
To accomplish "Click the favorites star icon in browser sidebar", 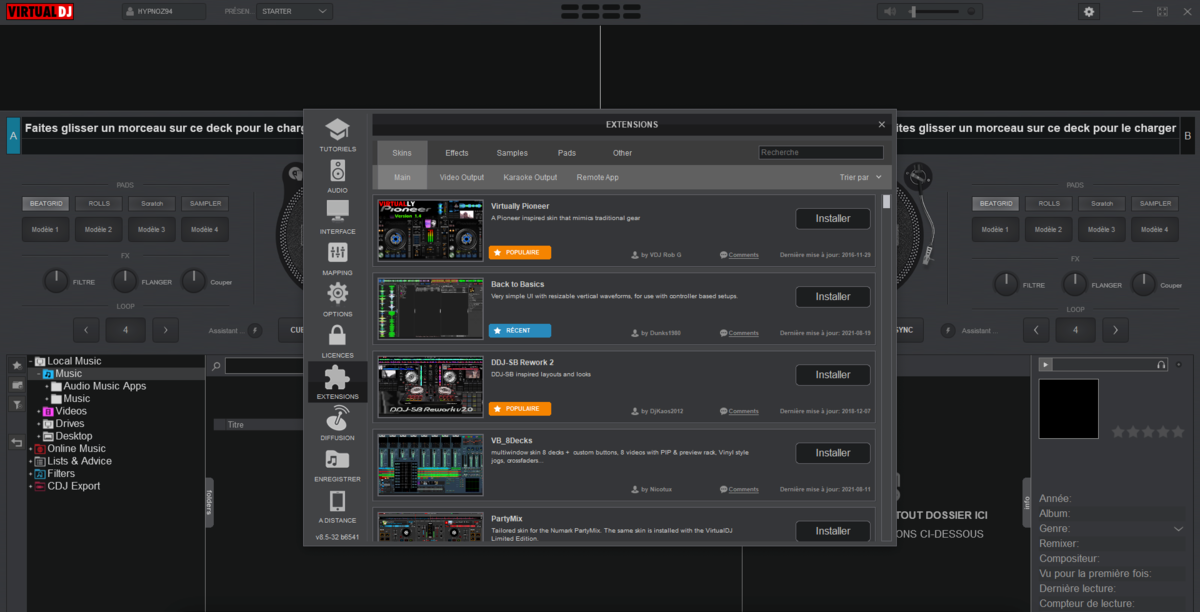I will [16, 365].
